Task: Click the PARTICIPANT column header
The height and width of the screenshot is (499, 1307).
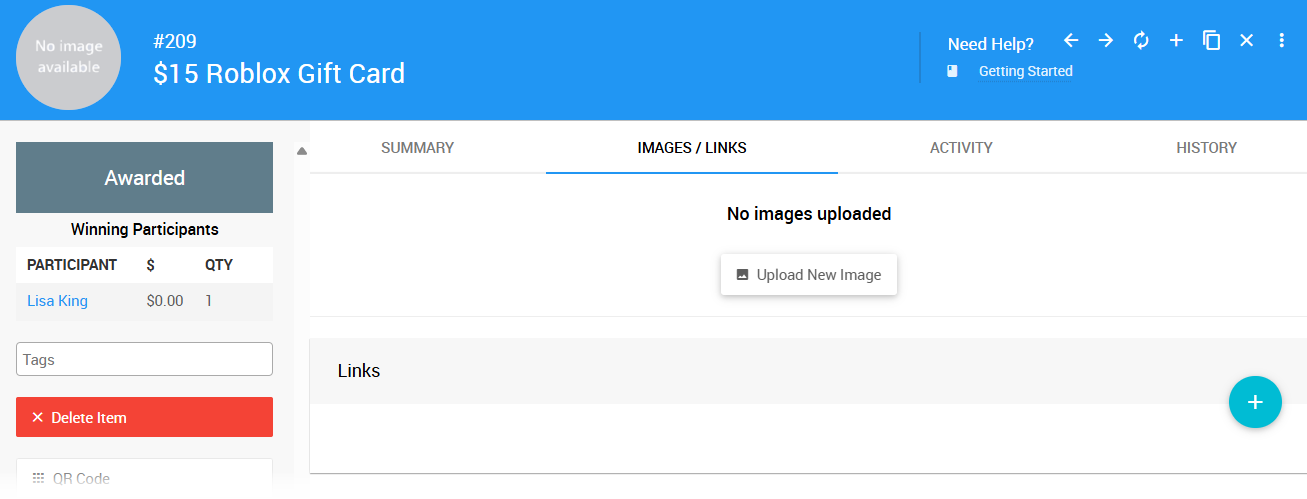Action: (72, 265)
